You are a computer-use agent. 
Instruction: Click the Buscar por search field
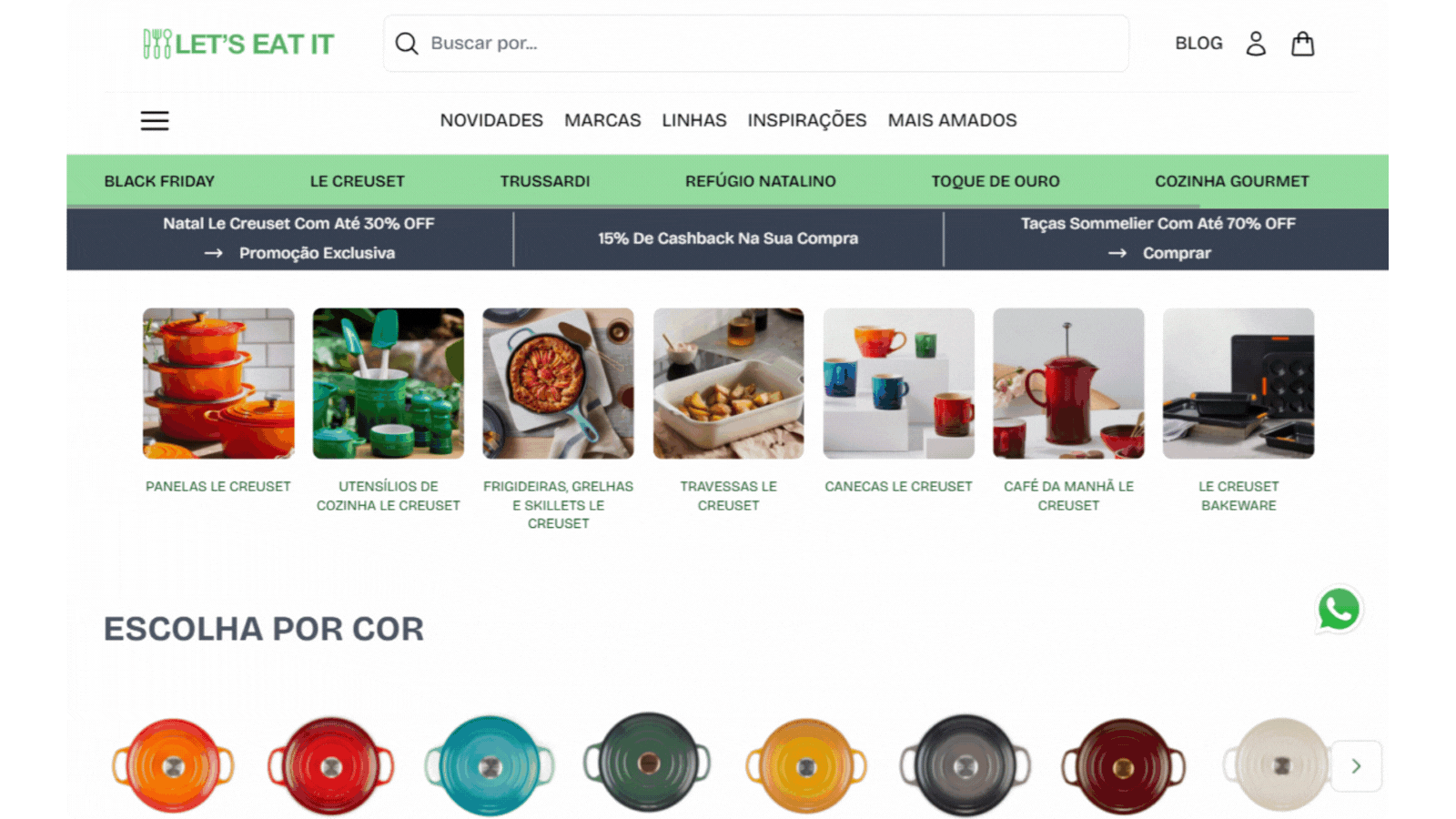[756, 44]
